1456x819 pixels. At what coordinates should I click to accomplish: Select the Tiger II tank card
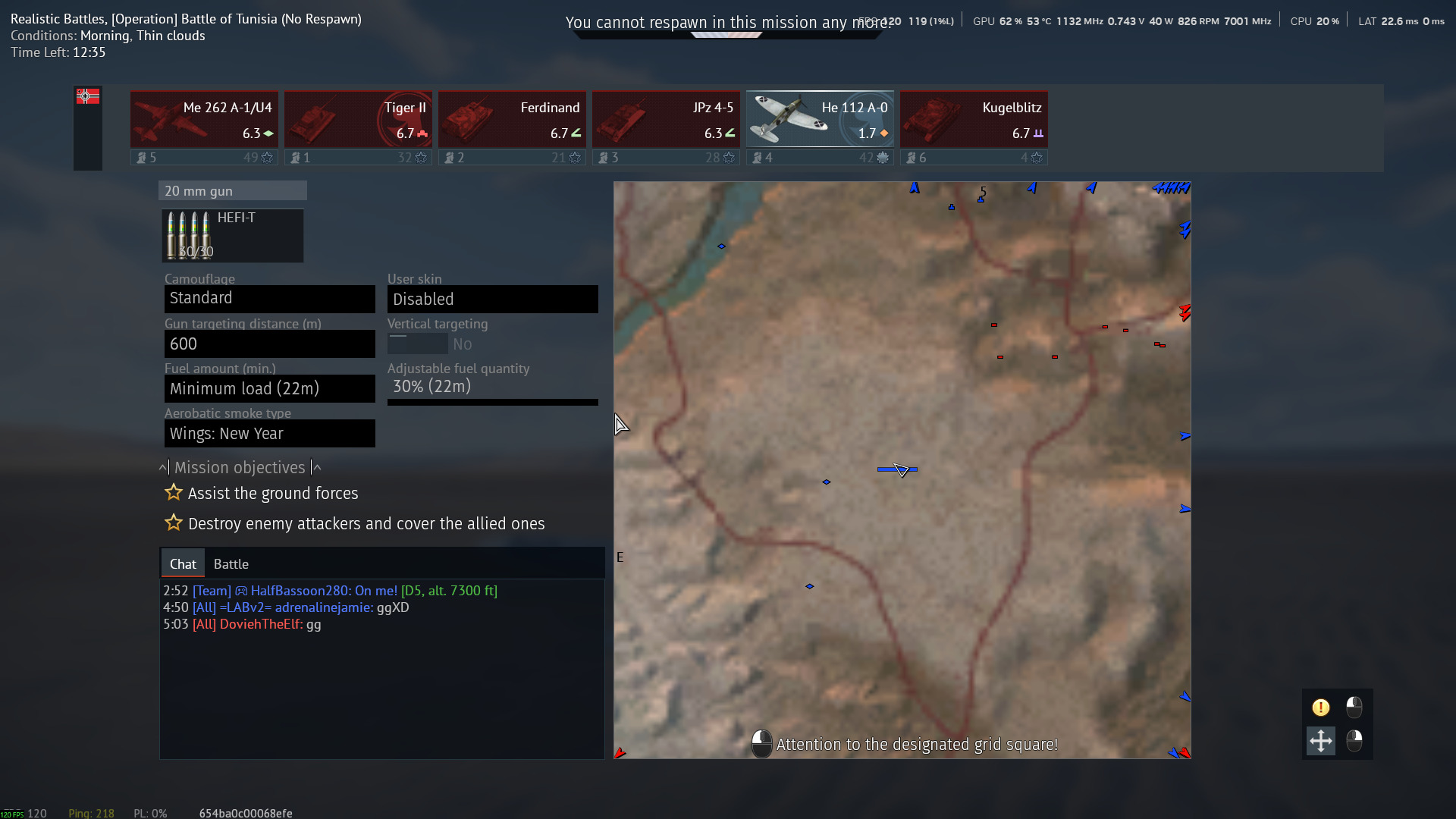[x=358, y=120]
